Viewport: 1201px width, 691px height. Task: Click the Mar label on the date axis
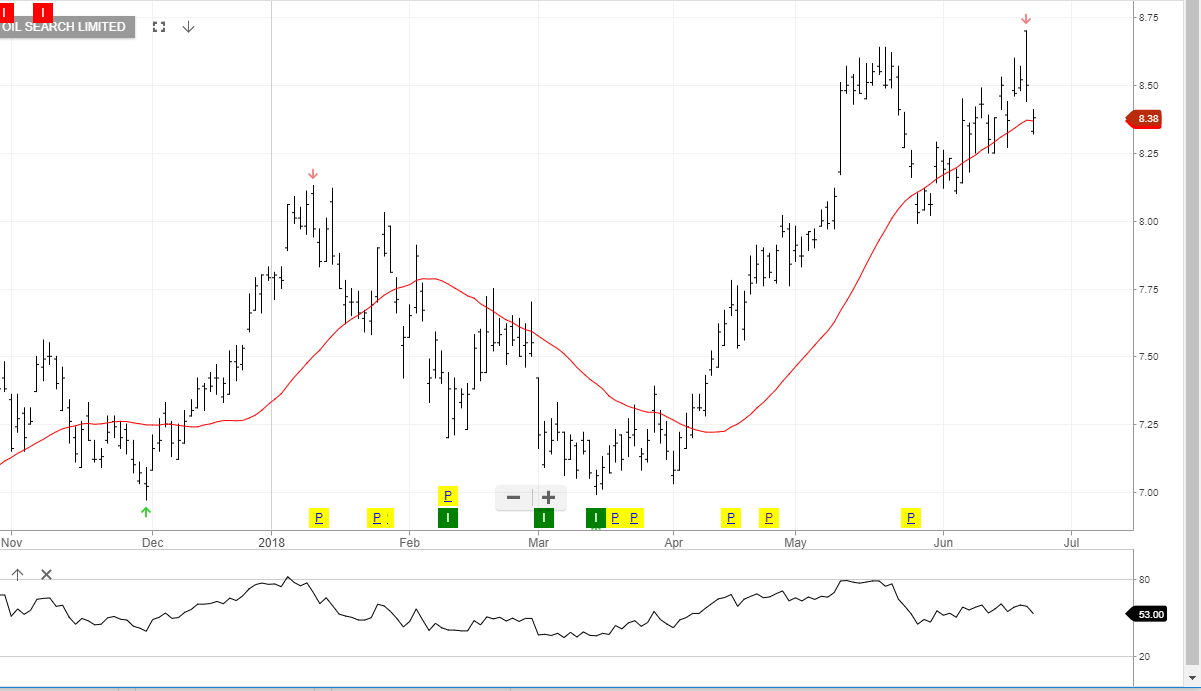click(538, 543)
